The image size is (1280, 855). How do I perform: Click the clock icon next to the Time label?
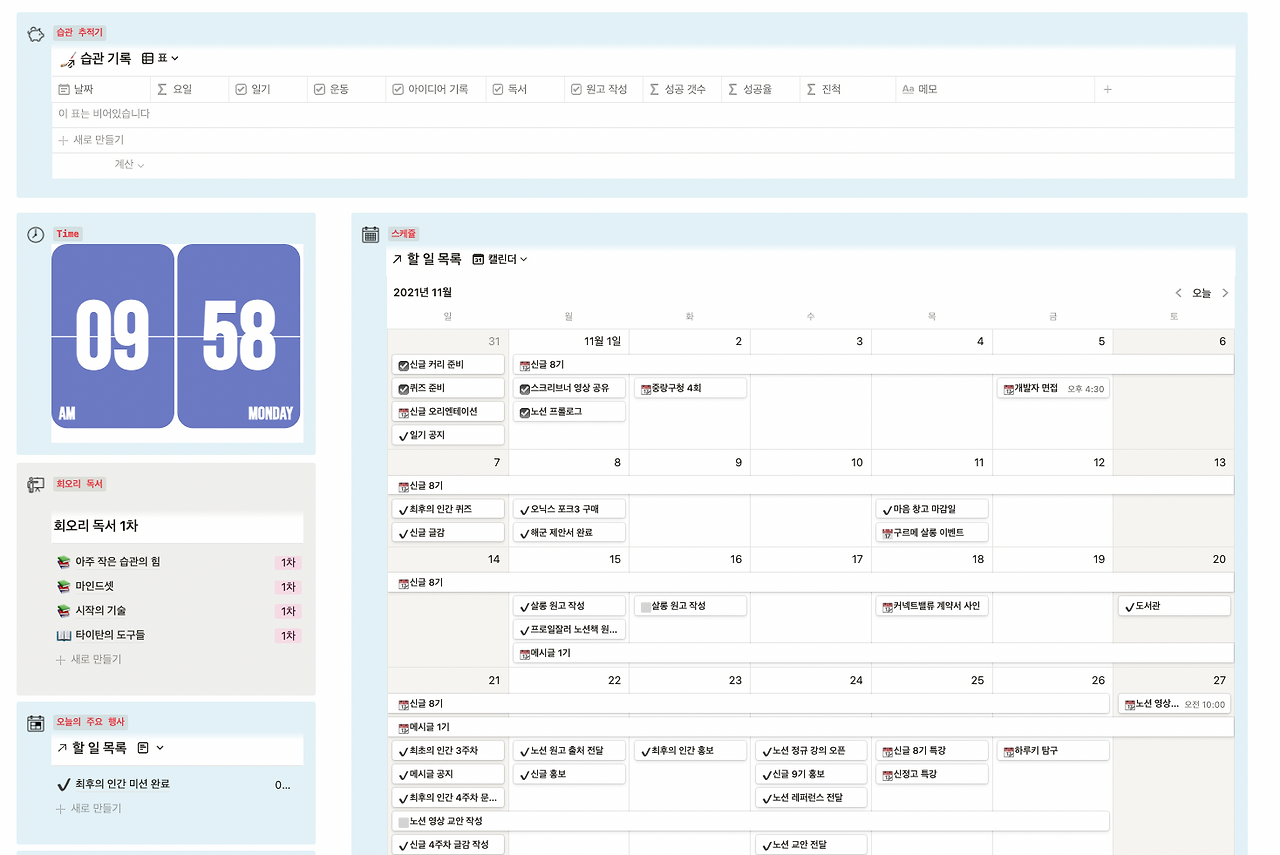[35, 233]
